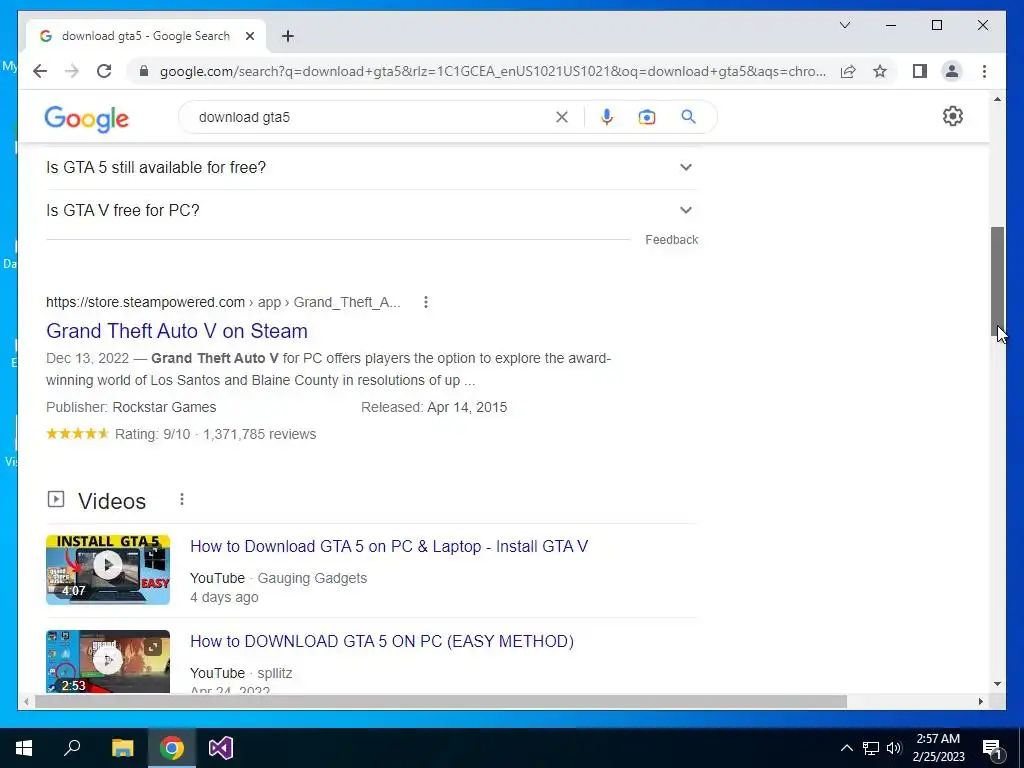Click the scroll down arrow

pyautogui.click(x=997, y=684)
